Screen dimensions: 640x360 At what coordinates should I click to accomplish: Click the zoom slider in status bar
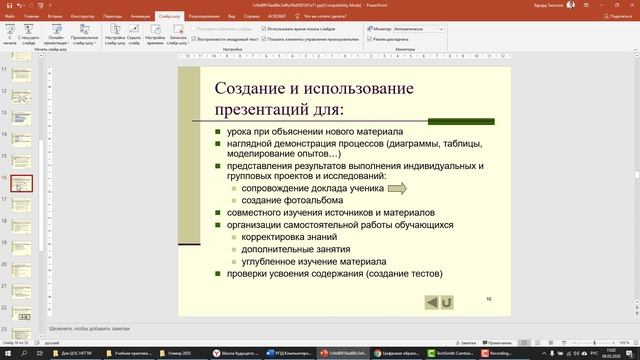click(594, 343)
